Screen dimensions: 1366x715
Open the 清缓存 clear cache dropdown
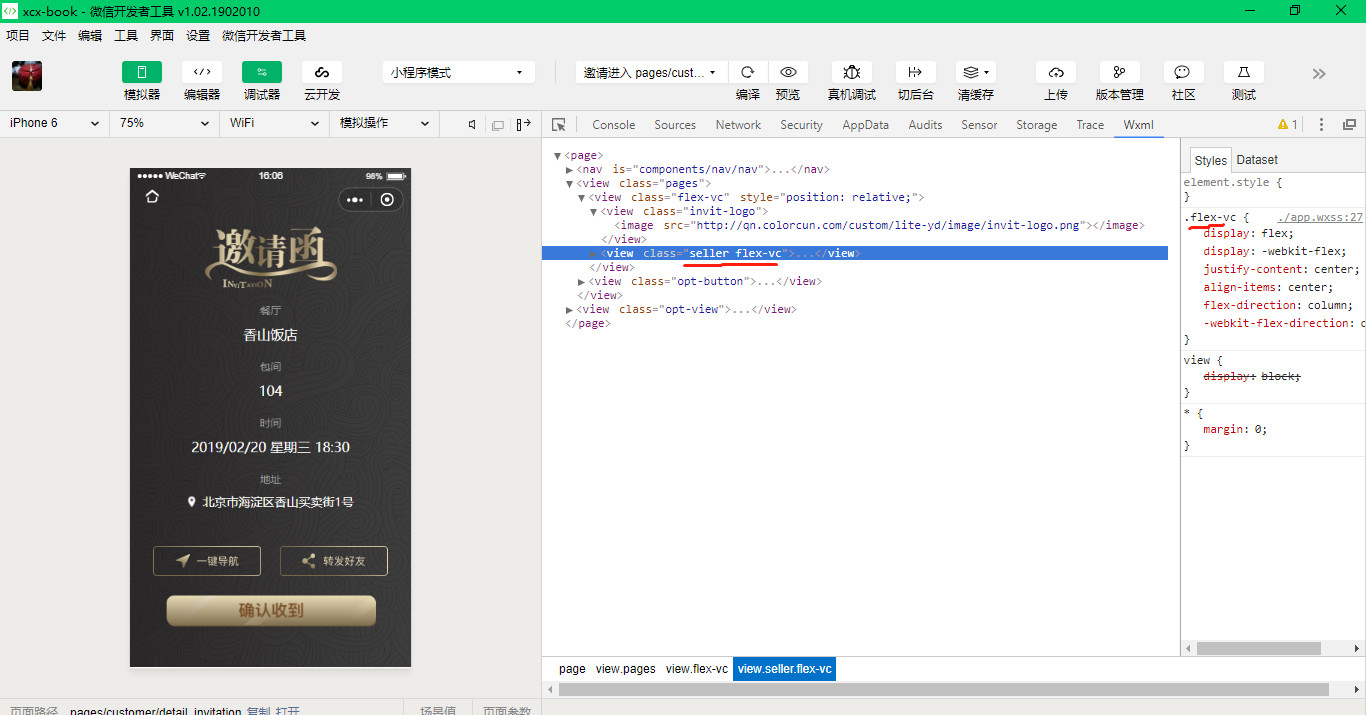click(975, 72)
